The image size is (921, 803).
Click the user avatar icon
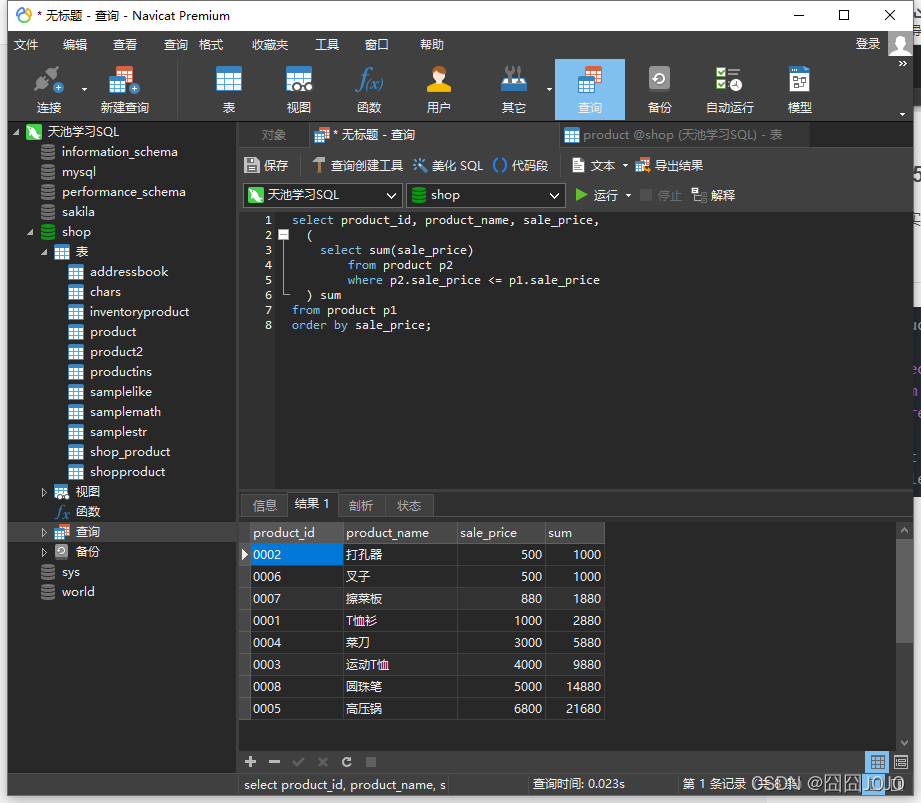coord(900,44)
